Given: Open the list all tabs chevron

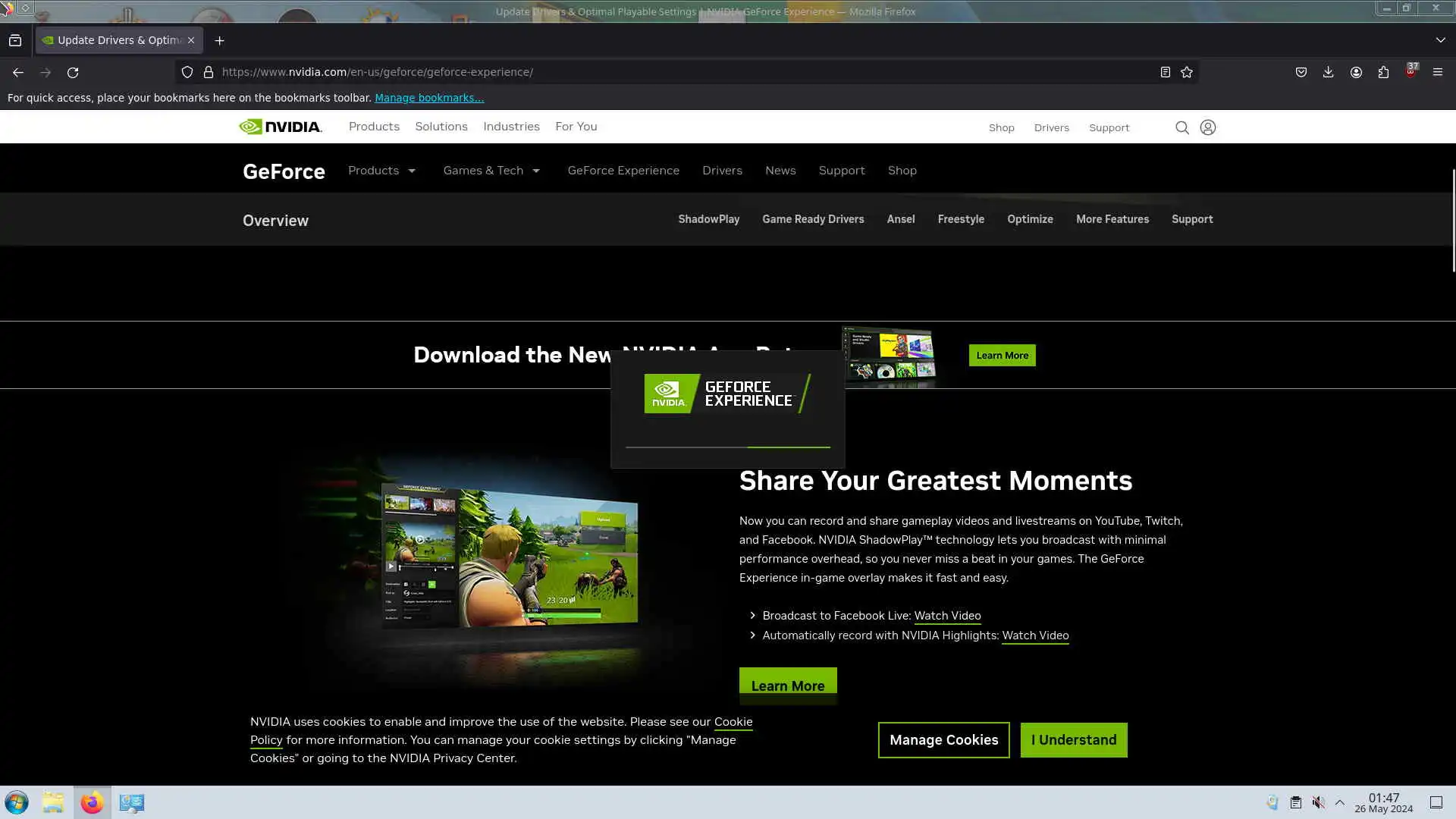Looking at the screenshot, I should click(x=1440, y=40).
